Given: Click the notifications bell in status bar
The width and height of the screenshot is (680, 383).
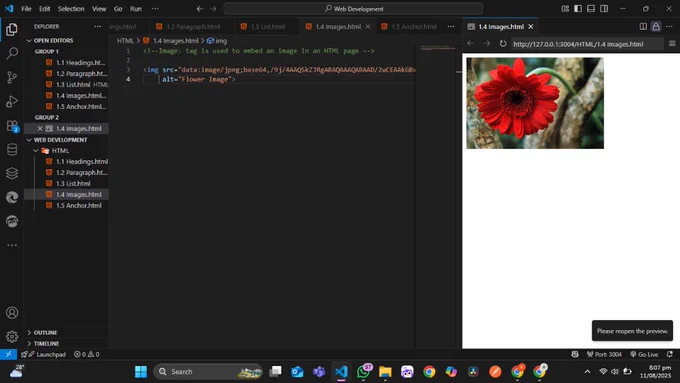Looking at the screenshot, I should pyautogui.click(x=670, y=354).
